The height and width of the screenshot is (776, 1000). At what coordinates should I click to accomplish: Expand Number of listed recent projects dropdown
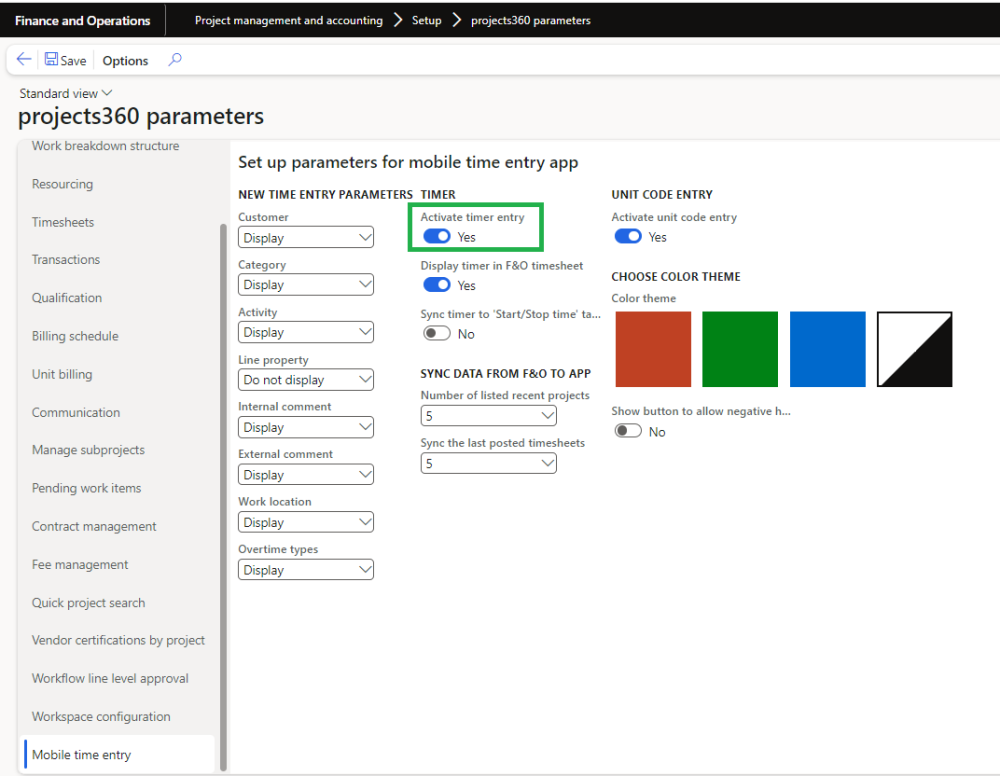[x=488, y=415]
